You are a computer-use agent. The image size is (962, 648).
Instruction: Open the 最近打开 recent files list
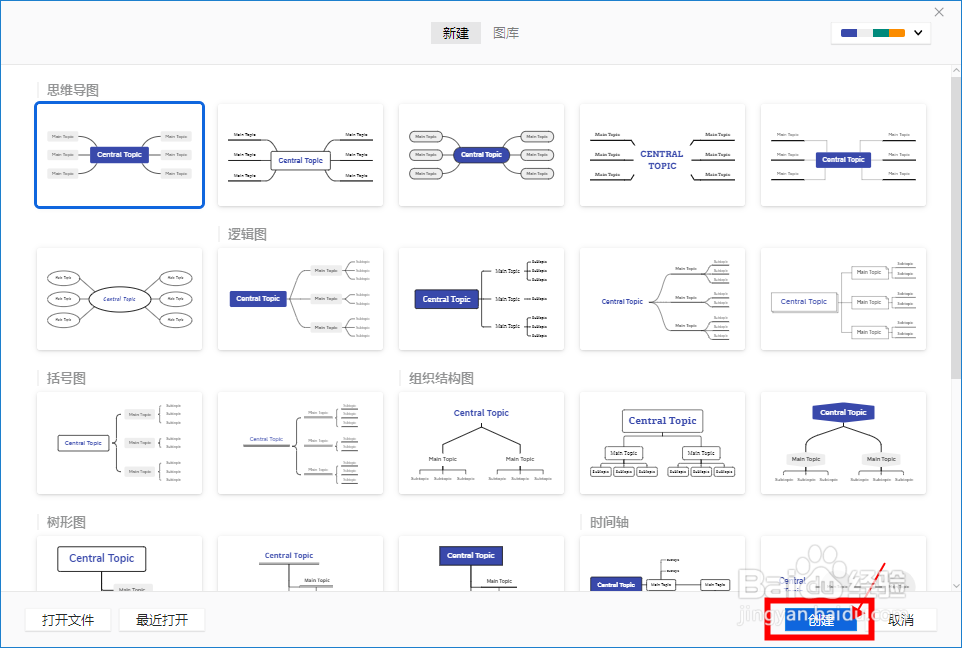(162, 620)
